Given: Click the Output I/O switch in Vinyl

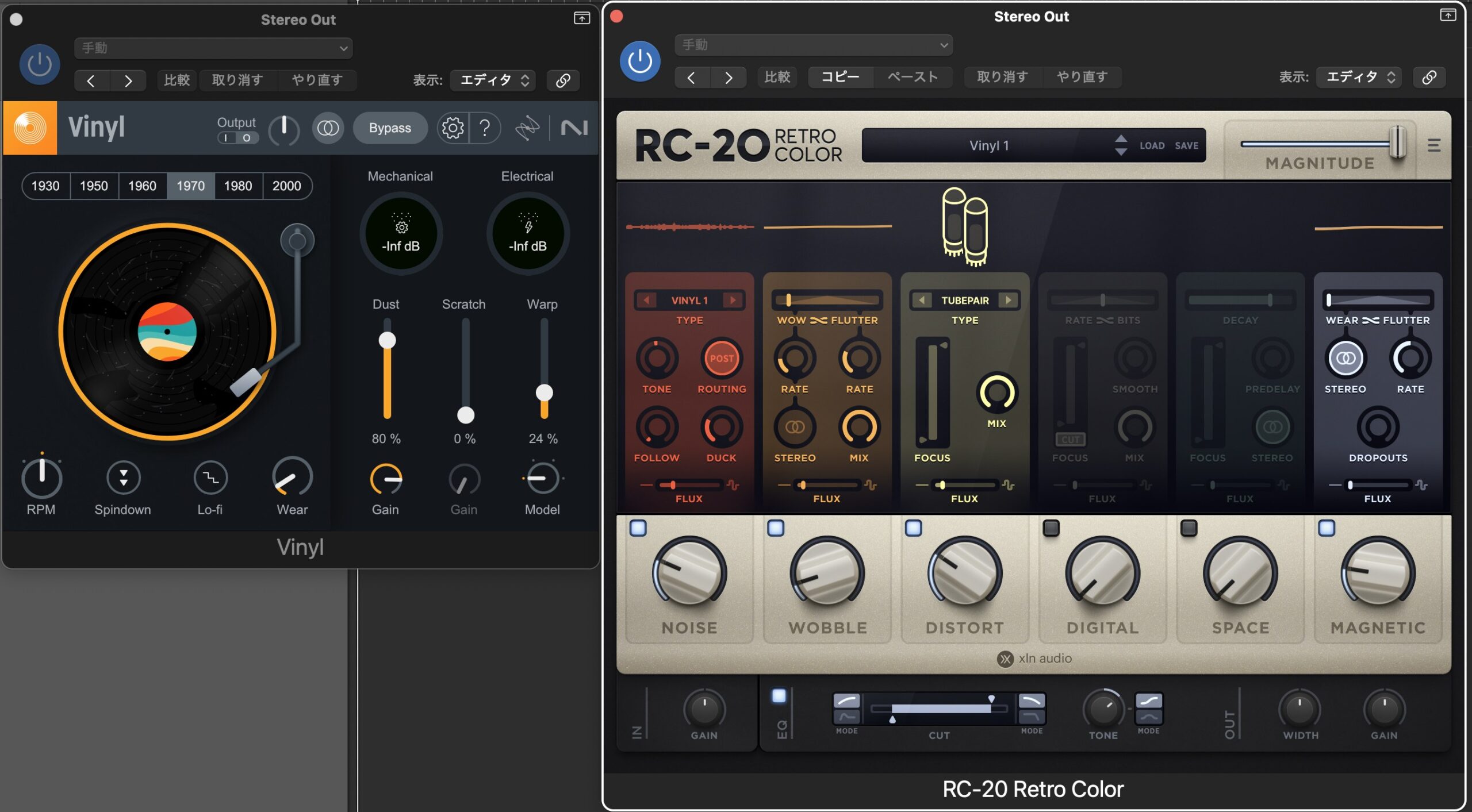Looking at the screenshot, I should coord(237,138).
